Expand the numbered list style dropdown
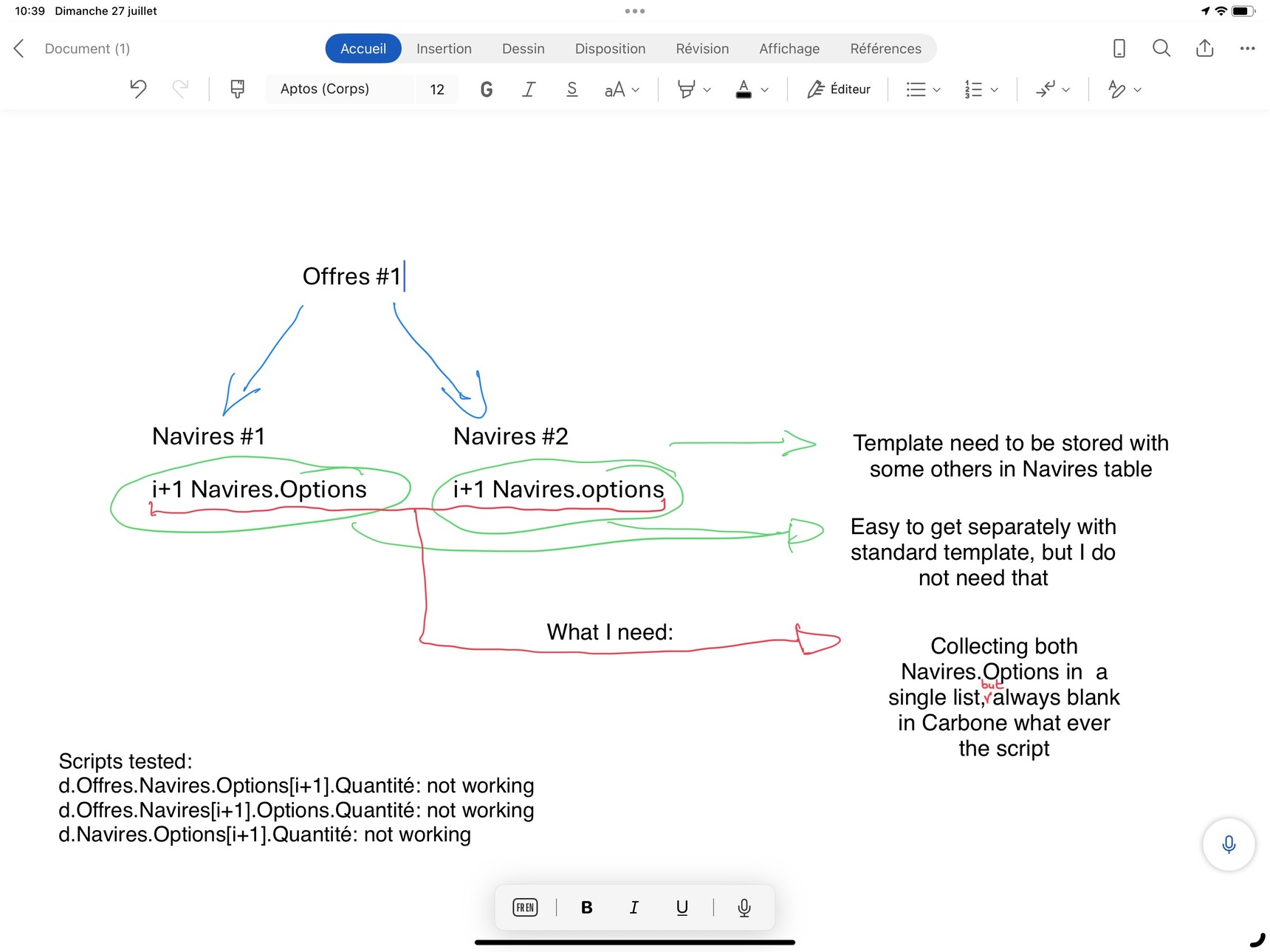1270x952 pixels. pyautogui.click(x=994, y=90)
